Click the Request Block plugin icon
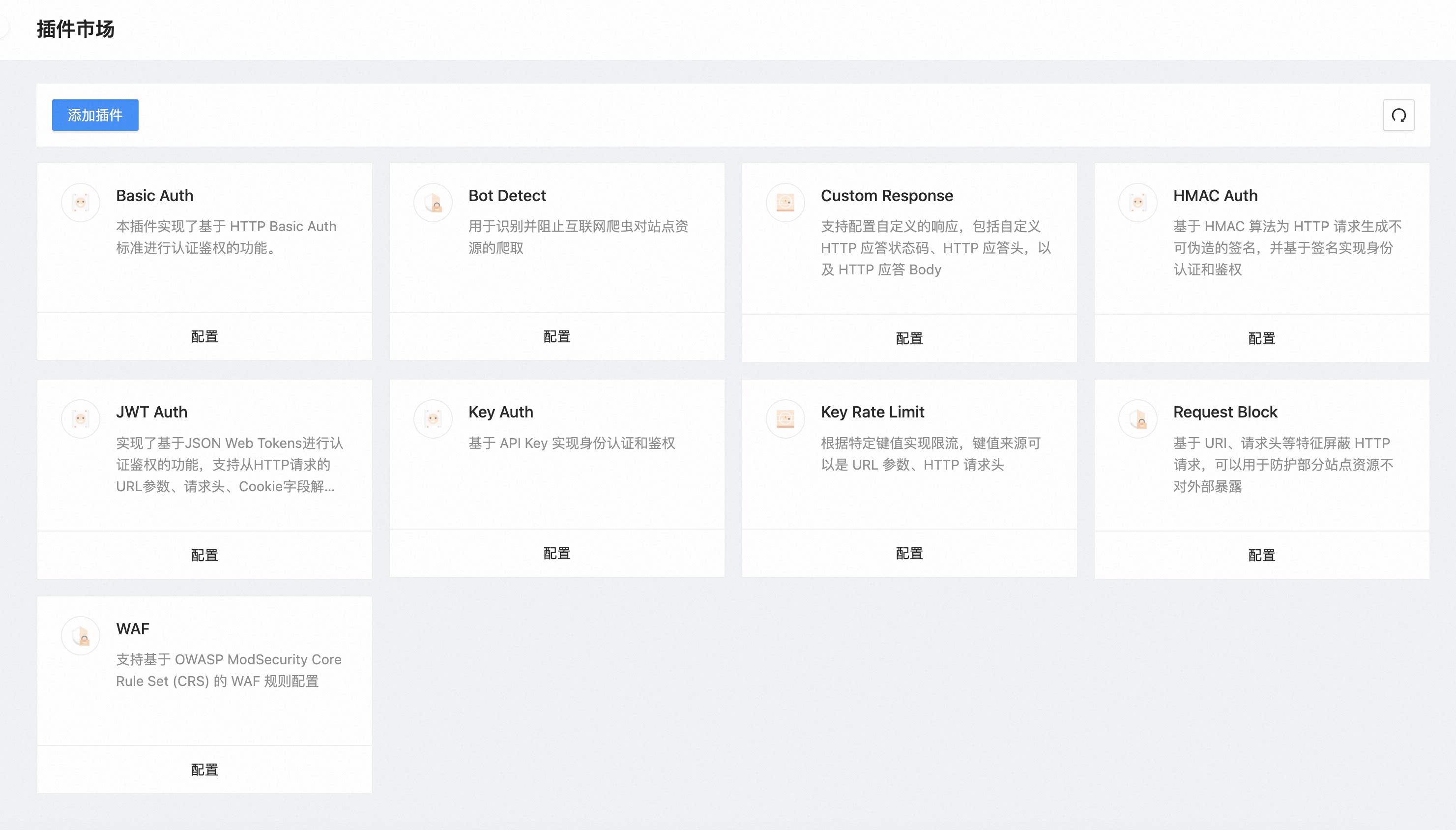This screenshot has width=1456, height=830. 1137,419
